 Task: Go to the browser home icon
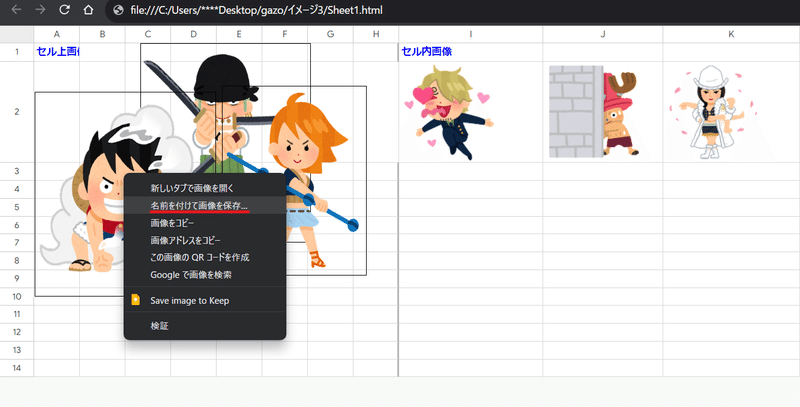pos(88,10)
